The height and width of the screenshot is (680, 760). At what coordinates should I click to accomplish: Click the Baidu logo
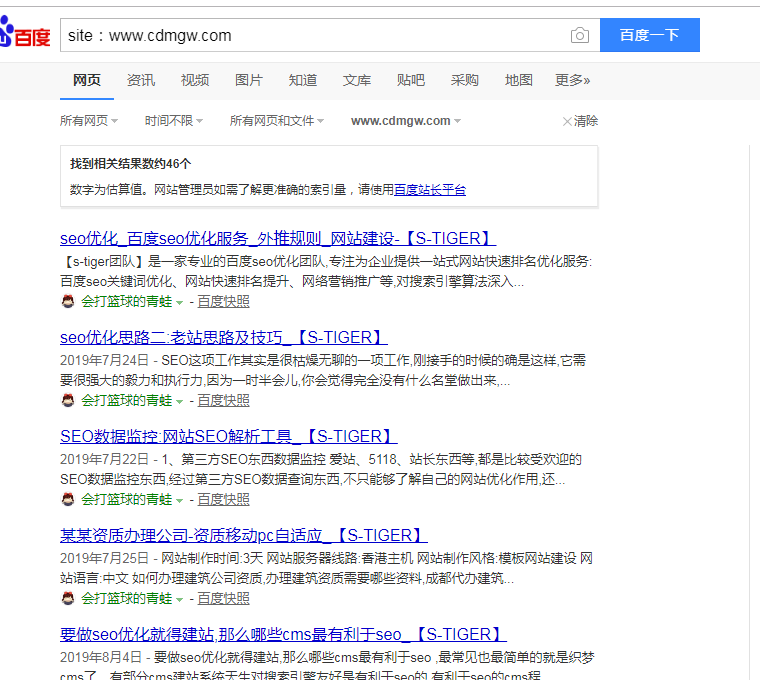25,32
